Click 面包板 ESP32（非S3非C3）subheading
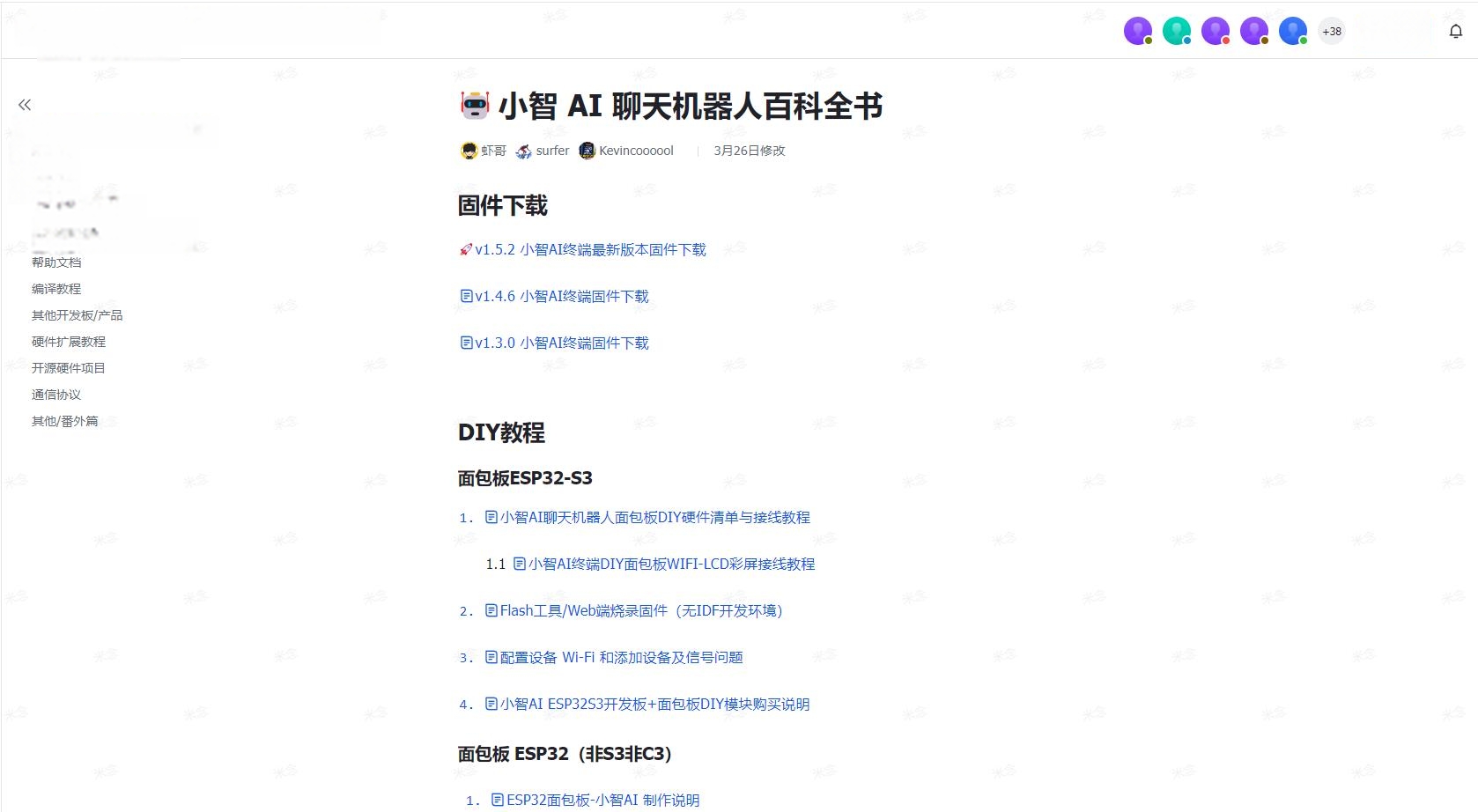 565,754
